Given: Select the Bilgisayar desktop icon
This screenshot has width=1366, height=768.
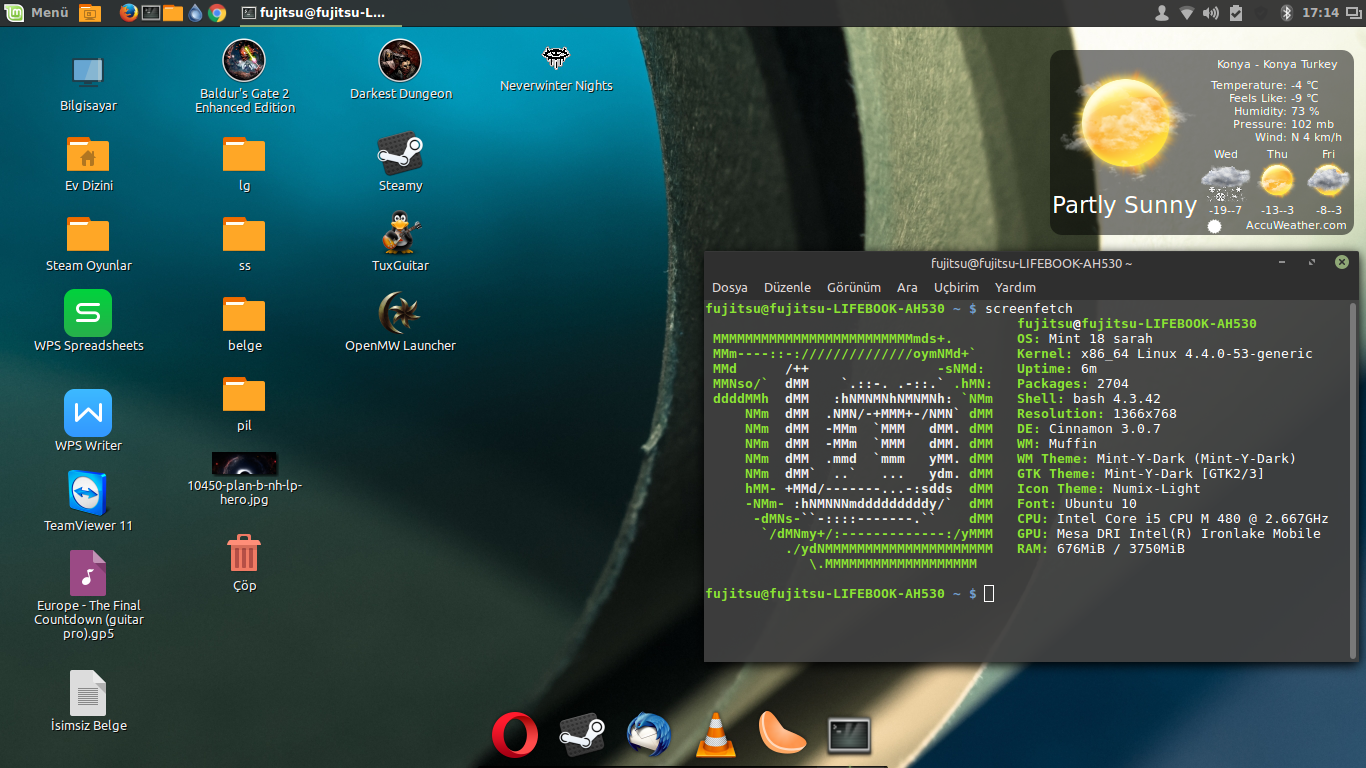Looking at the screenshot, I should point(88,72).
